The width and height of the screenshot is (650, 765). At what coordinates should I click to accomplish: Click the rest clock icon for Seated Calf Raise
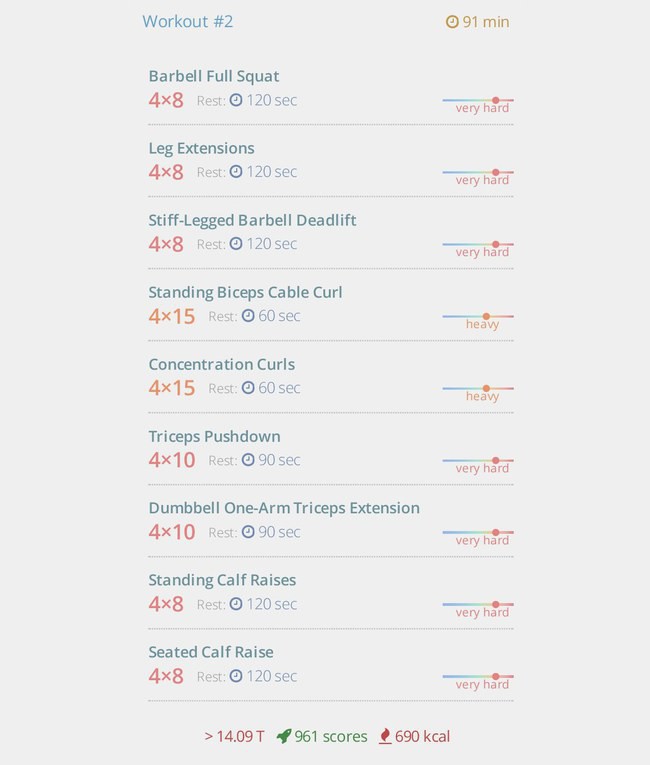pos(236,676)
